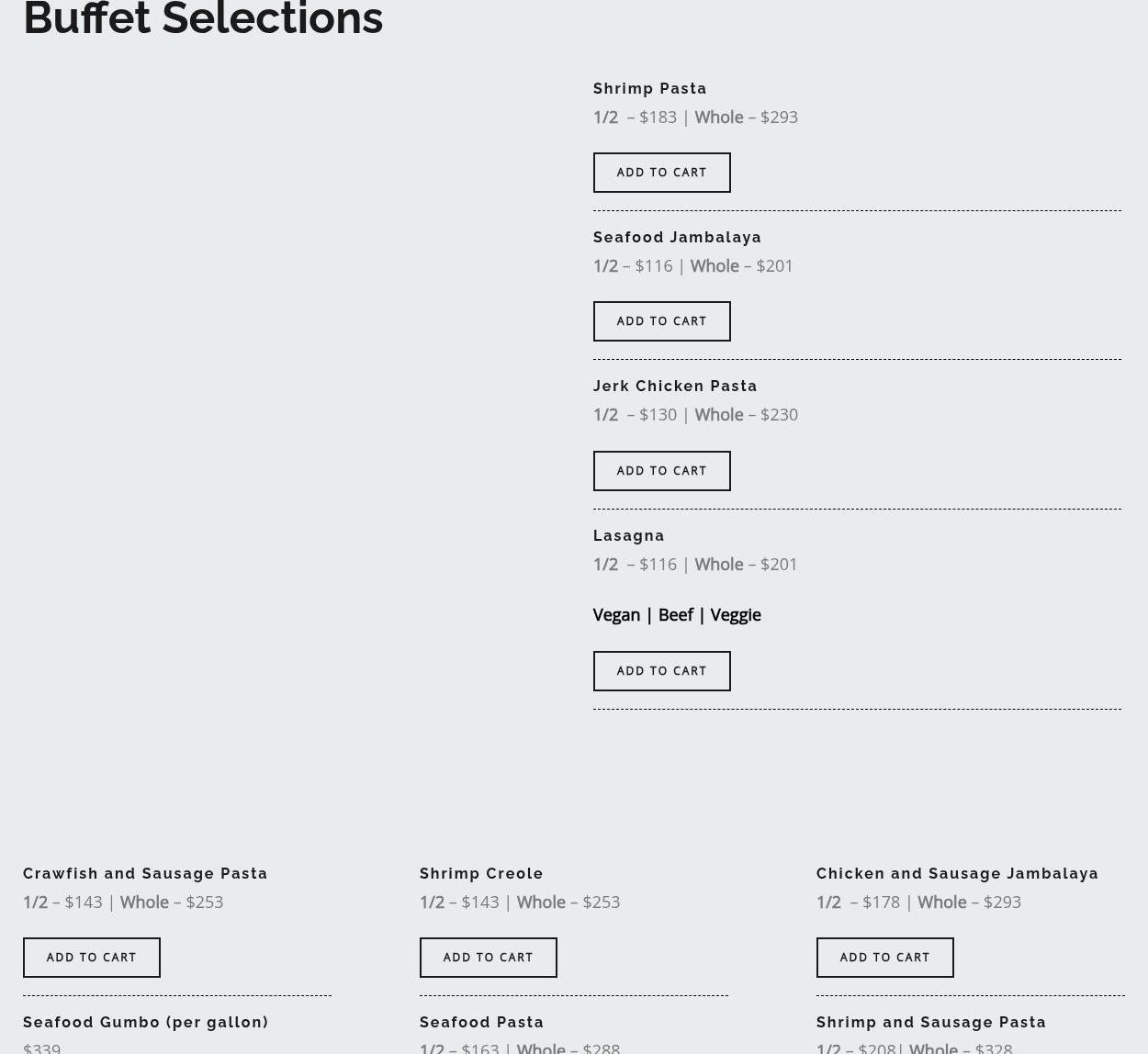Add Lasagna to cart

click(661, 671)
